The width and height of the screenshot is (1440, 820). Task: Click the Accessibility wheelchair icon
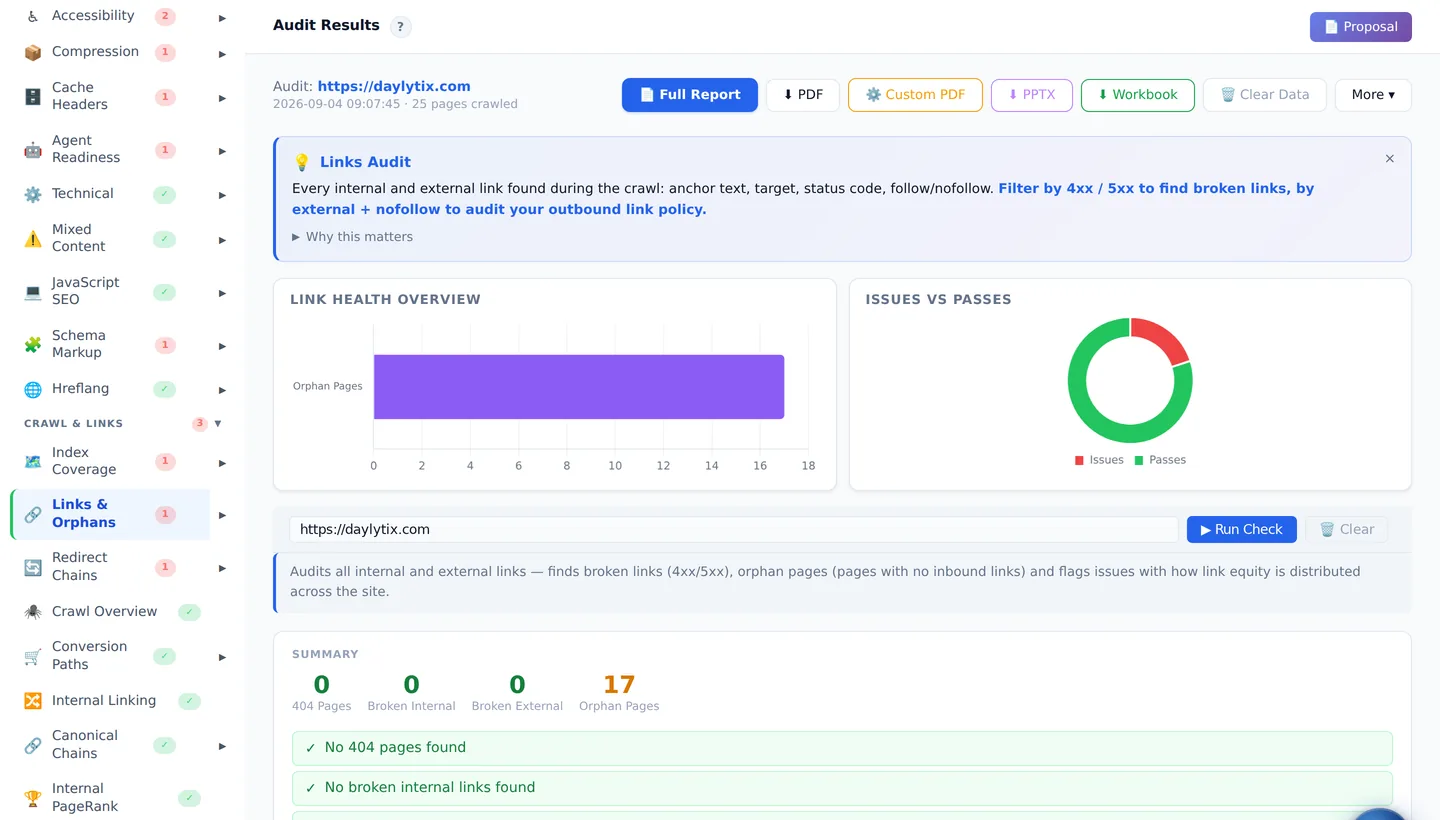[x=33, y=16]
